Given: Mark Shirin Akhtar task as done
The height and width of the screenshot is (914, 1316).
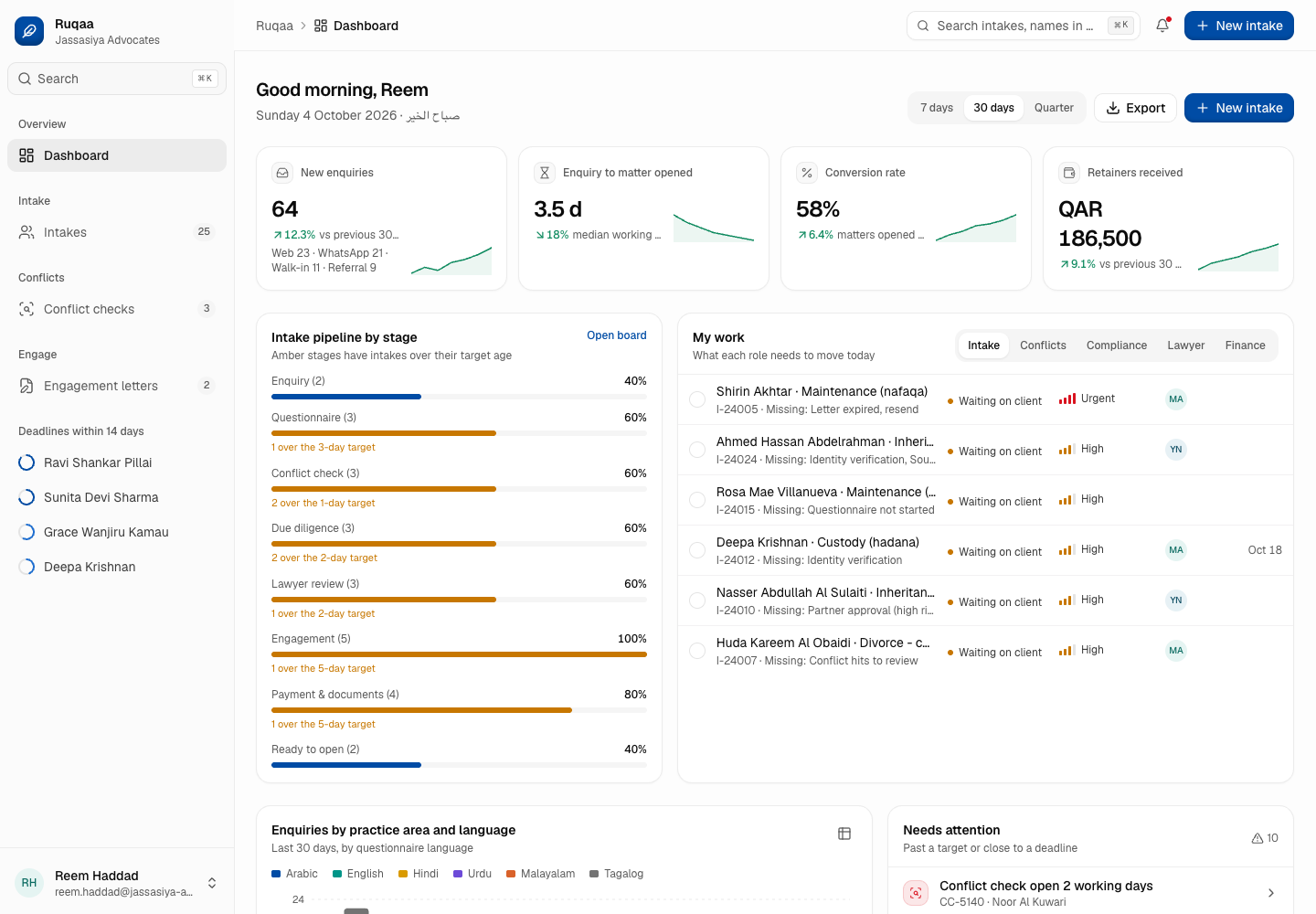Looking at the screenshot, I should click(697, 399).
